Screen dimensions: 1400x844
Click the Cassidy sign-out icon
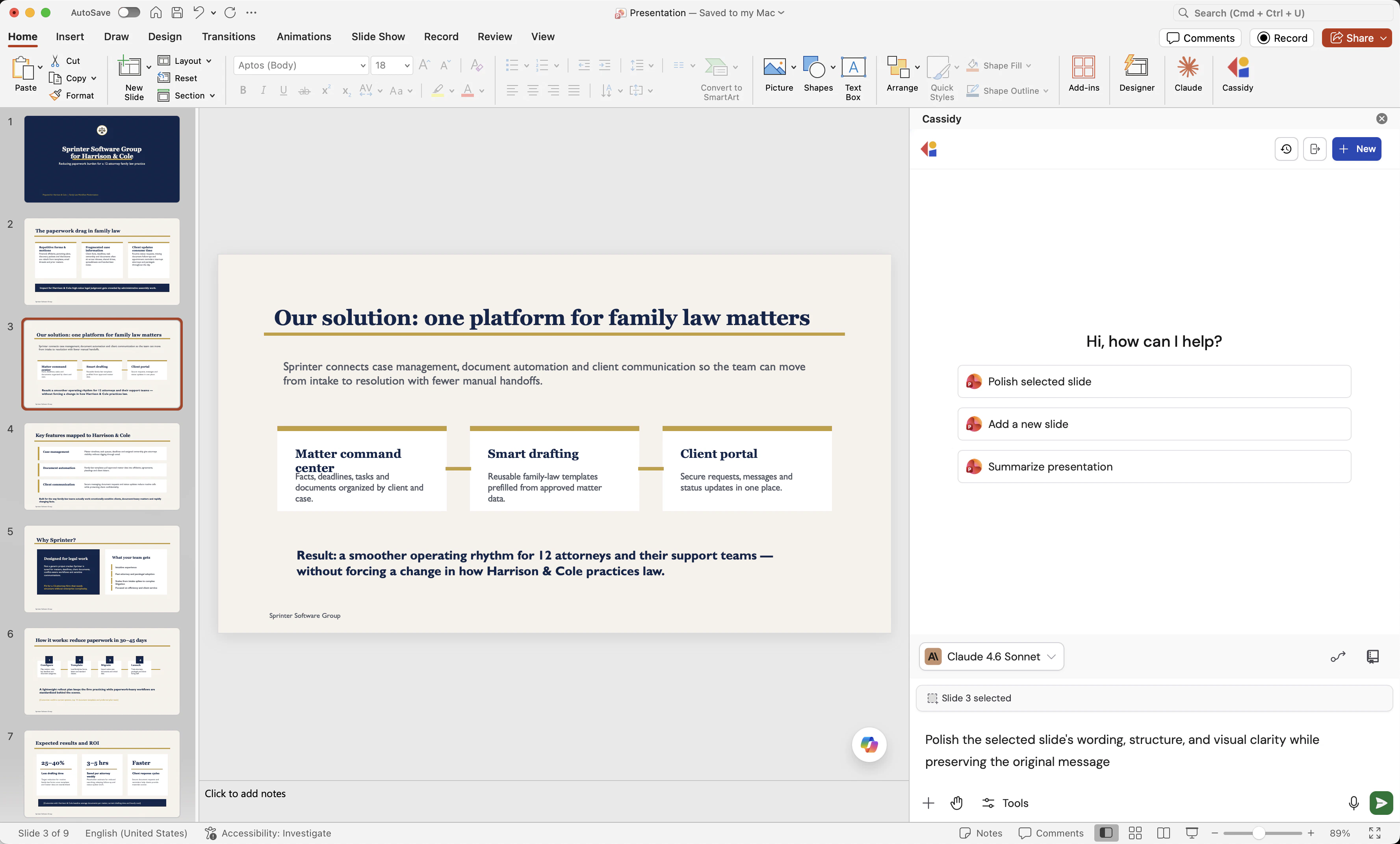(1314, 149)
